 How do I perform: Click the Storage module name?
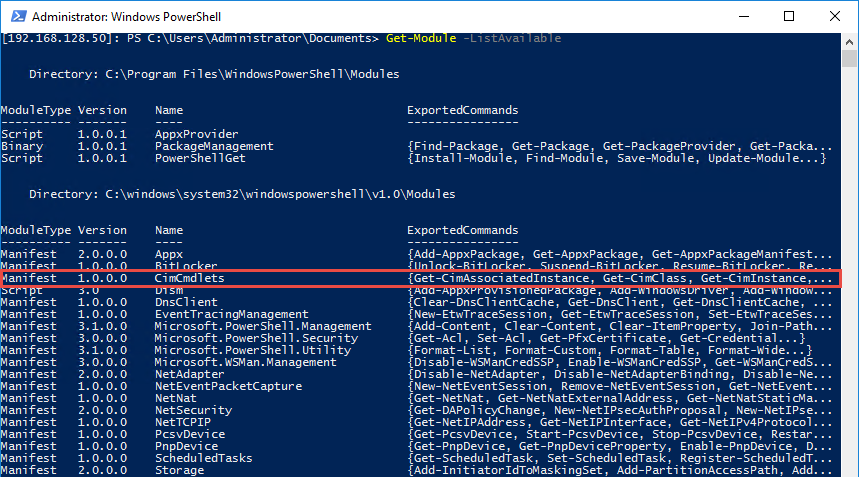coord(179,471)
